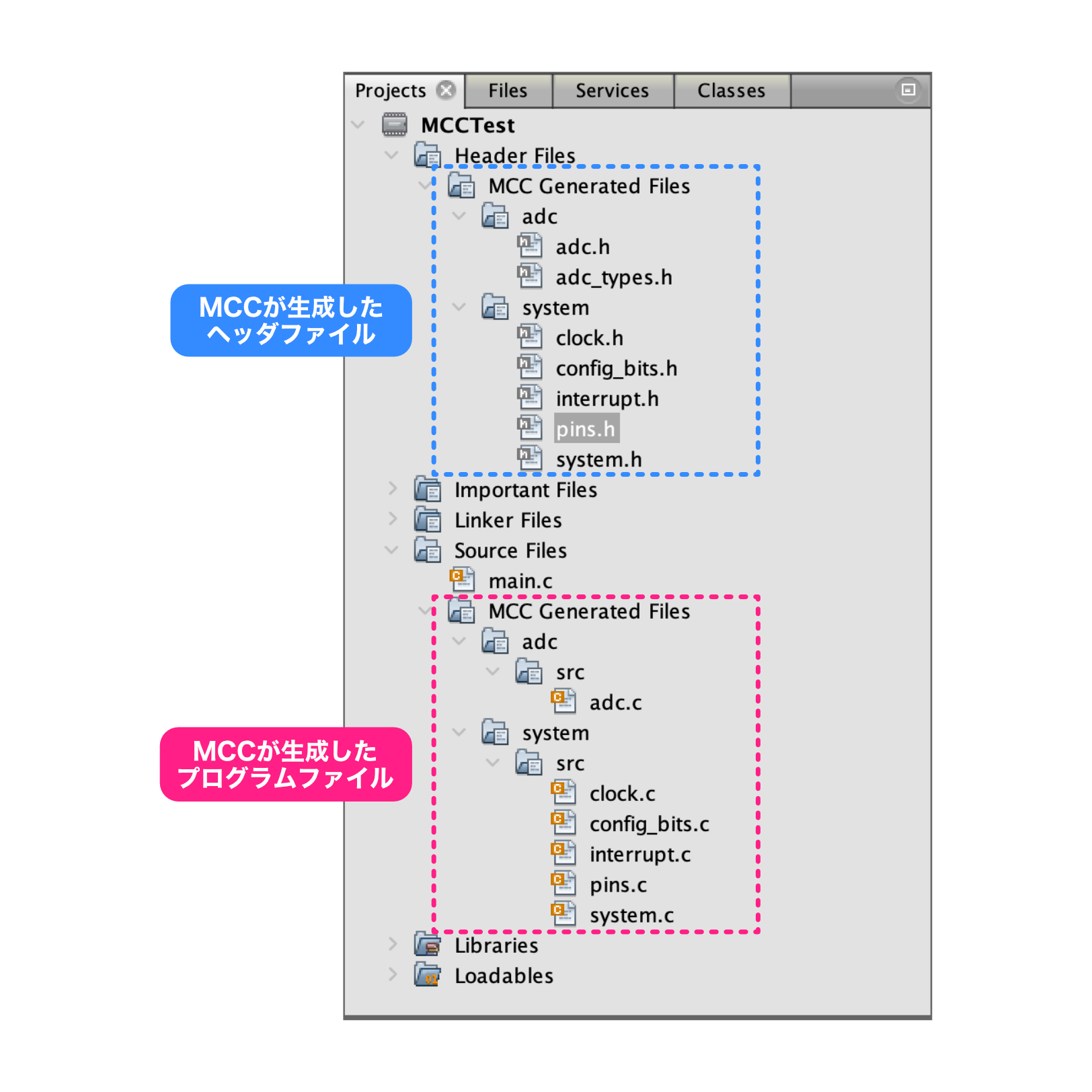Select adc_types.h in the tree
Screen dimensions: 1092x1092
(x=614, y=277)
